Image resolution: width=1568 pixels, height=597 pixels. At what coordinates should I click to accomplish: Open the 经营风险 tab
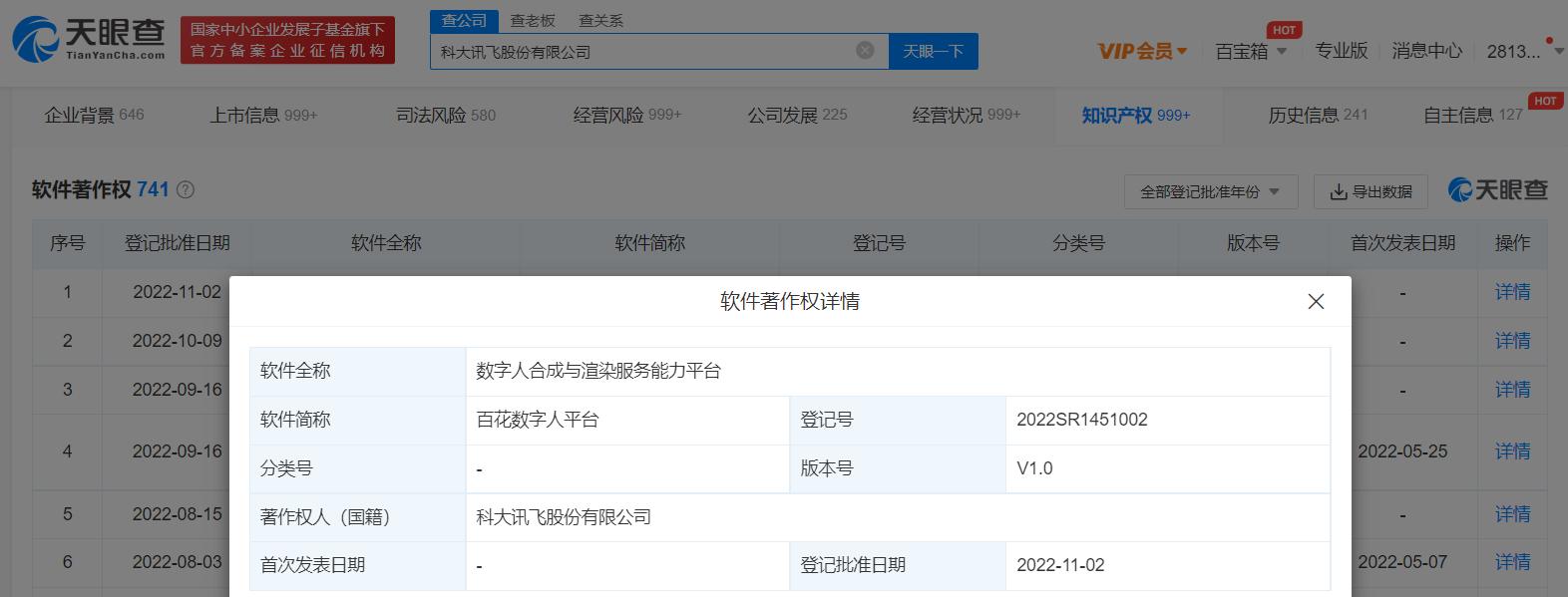(x=627, y=116)
